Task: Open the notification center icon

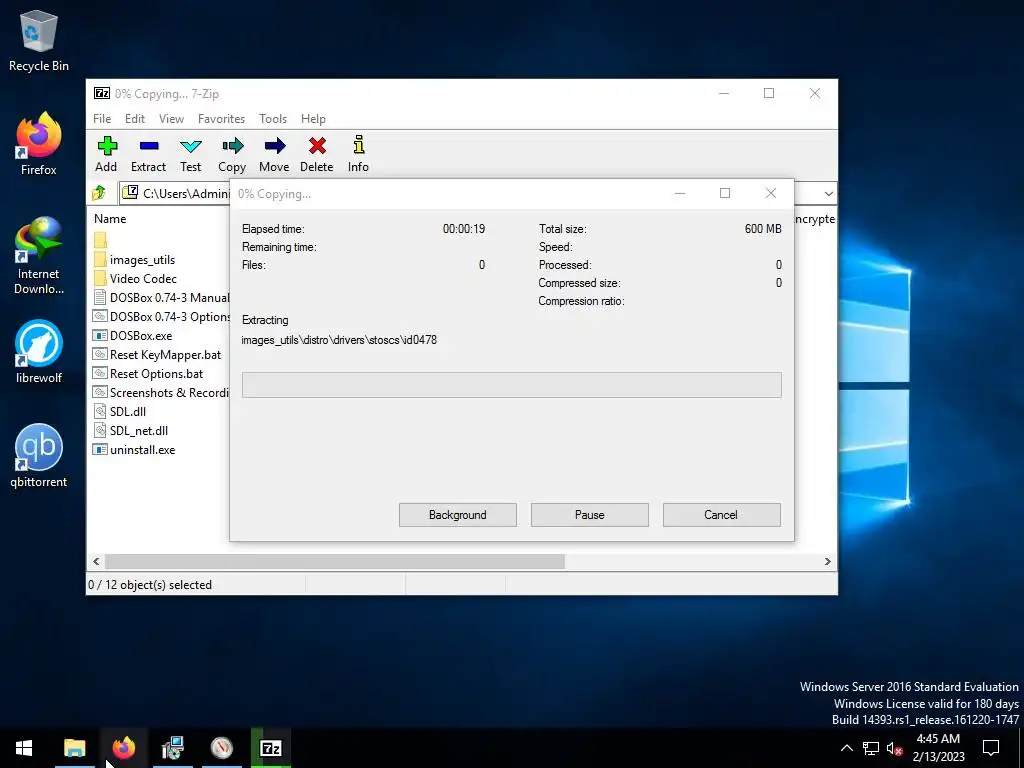Action: point(991,748)
